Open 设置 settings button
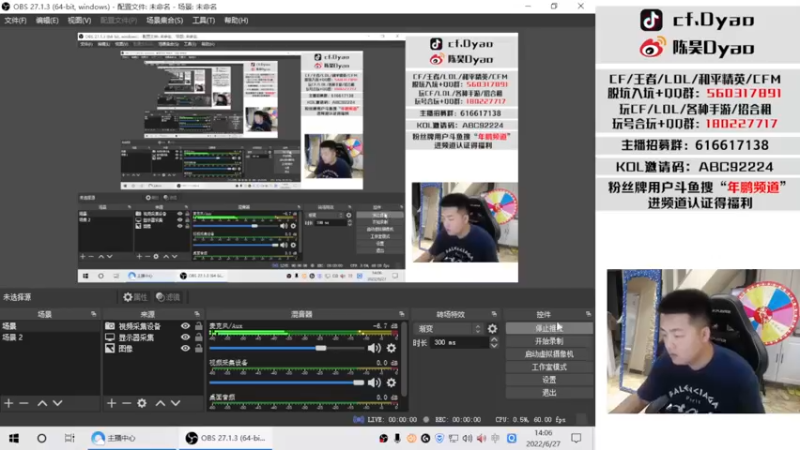The width and height of the screenshot is (800, 450). pos(549,380)
